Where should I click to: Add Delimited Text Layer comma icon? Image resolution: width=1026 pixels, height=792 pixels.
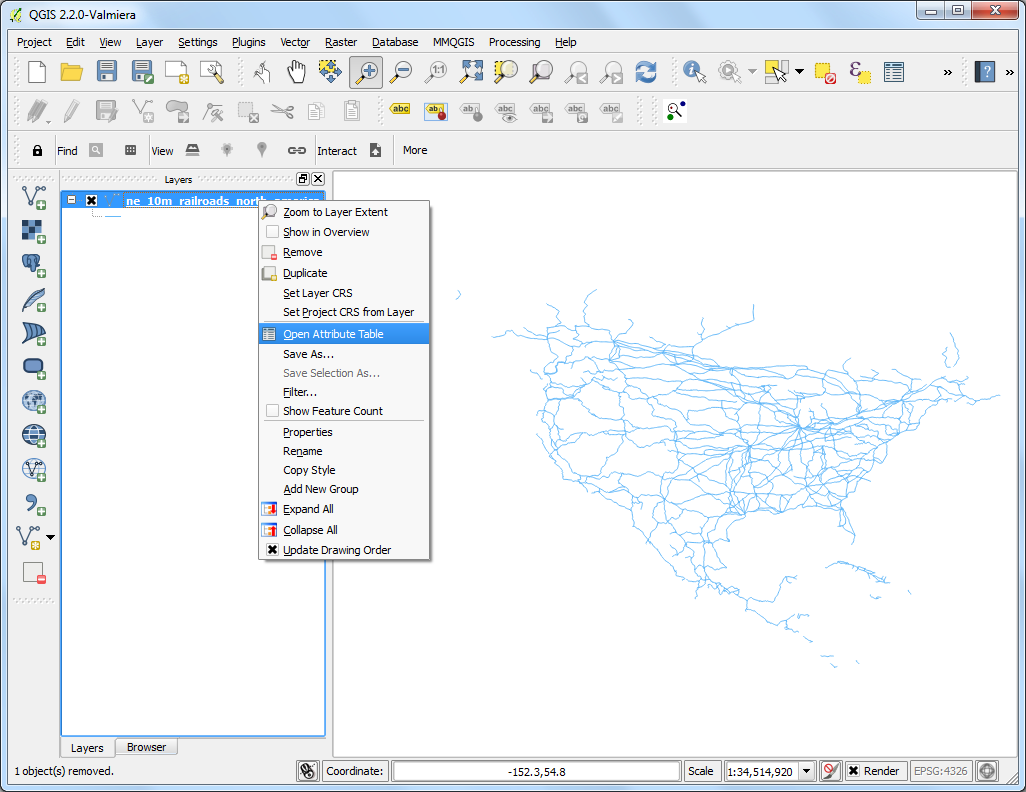pos(33,503)
